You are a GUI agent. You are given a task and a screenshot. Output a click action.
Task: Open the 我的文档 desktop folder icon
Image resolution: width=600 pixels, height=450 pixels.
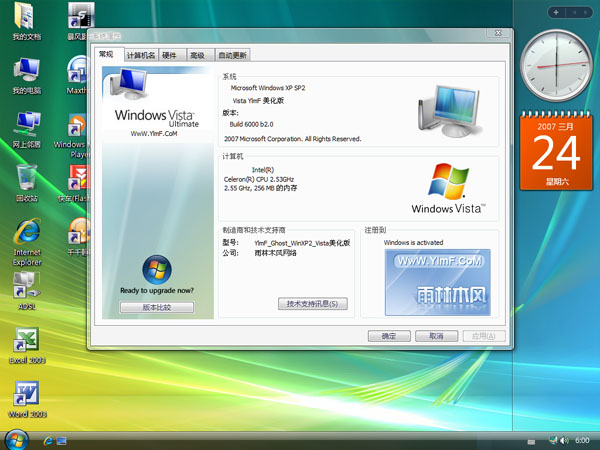click(26, 21)
